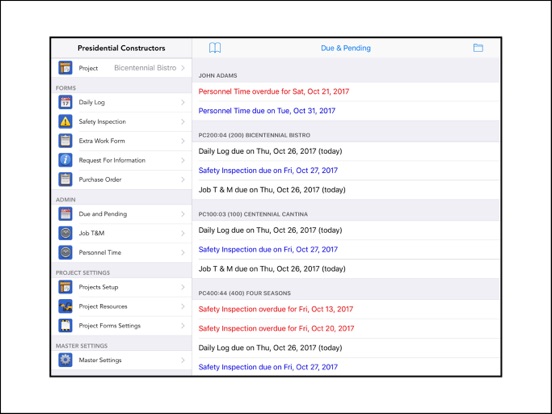Viewport: 552px width, 414px height.
Task: Open Projects Setup menu item
Action: click(122, 287)
